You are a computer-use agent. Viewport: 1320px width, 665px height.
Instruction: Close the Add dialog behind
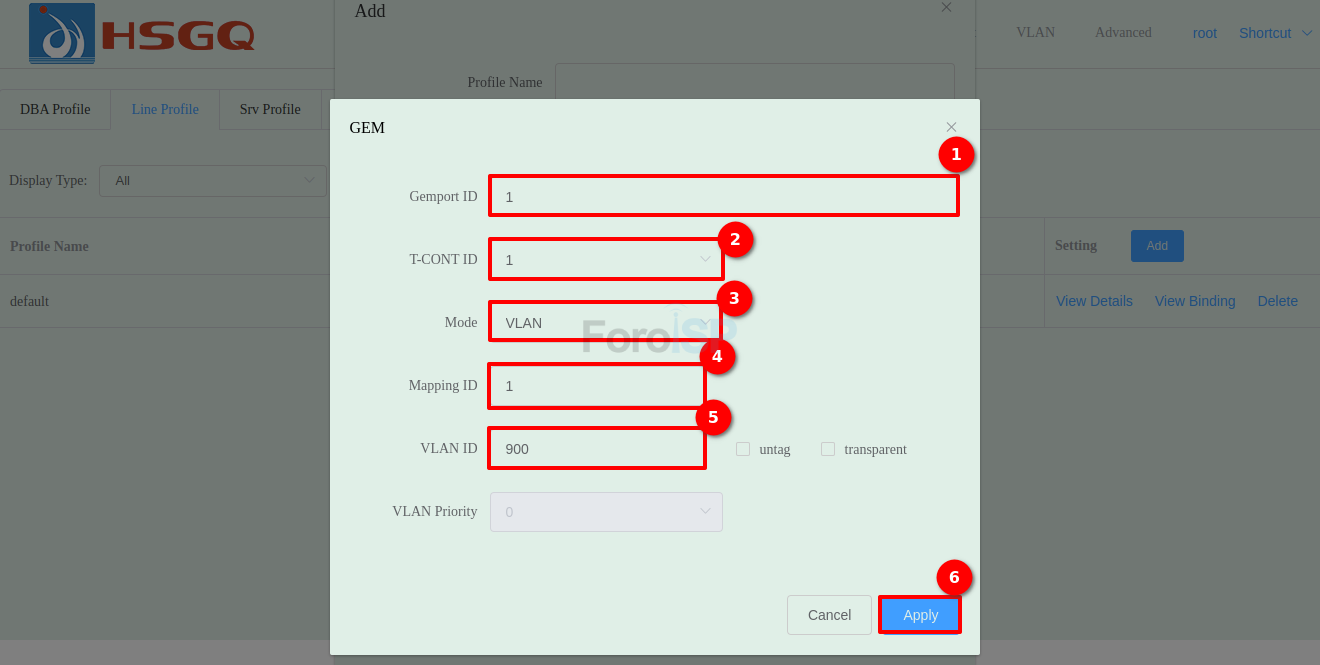click(x=946, y=8)
